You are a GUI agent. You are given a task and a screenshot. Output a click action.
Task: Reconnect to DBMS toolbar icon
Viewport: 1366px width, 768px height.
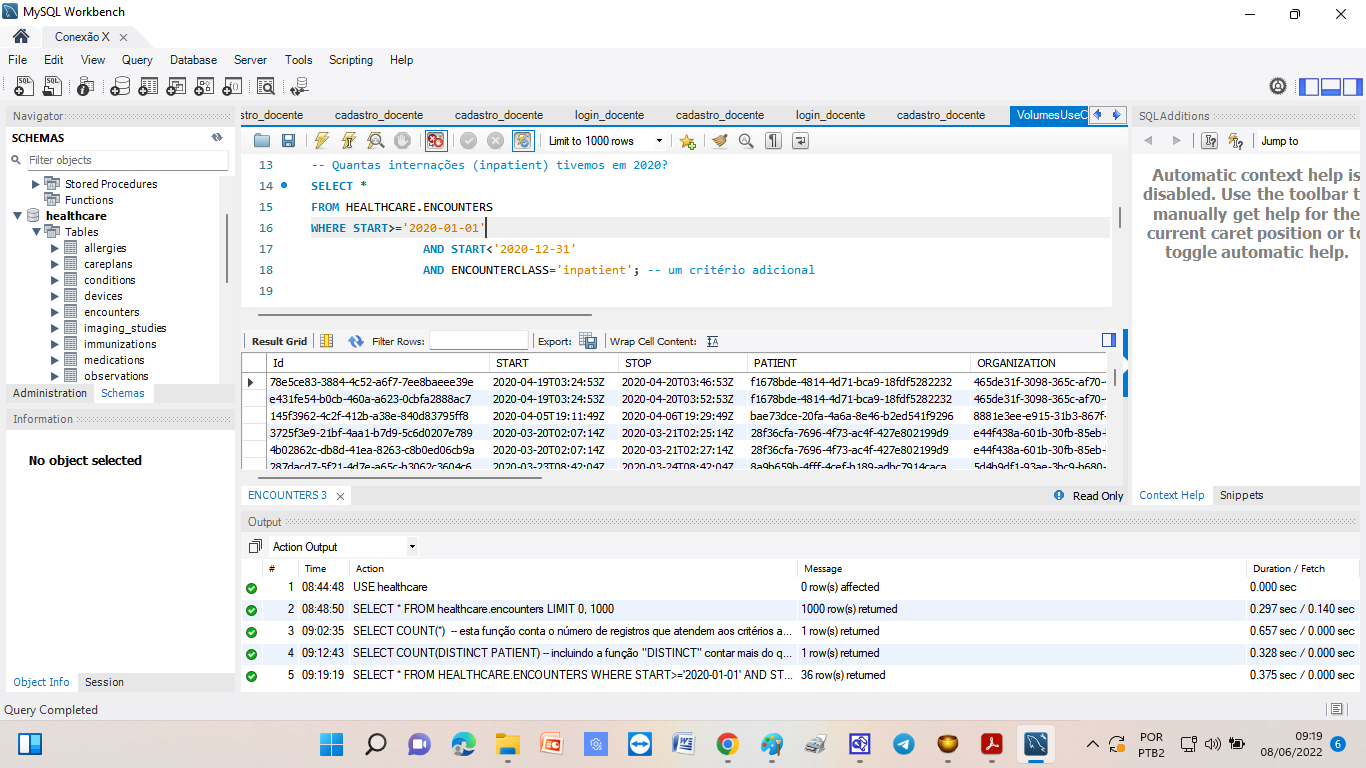point(299,87)
